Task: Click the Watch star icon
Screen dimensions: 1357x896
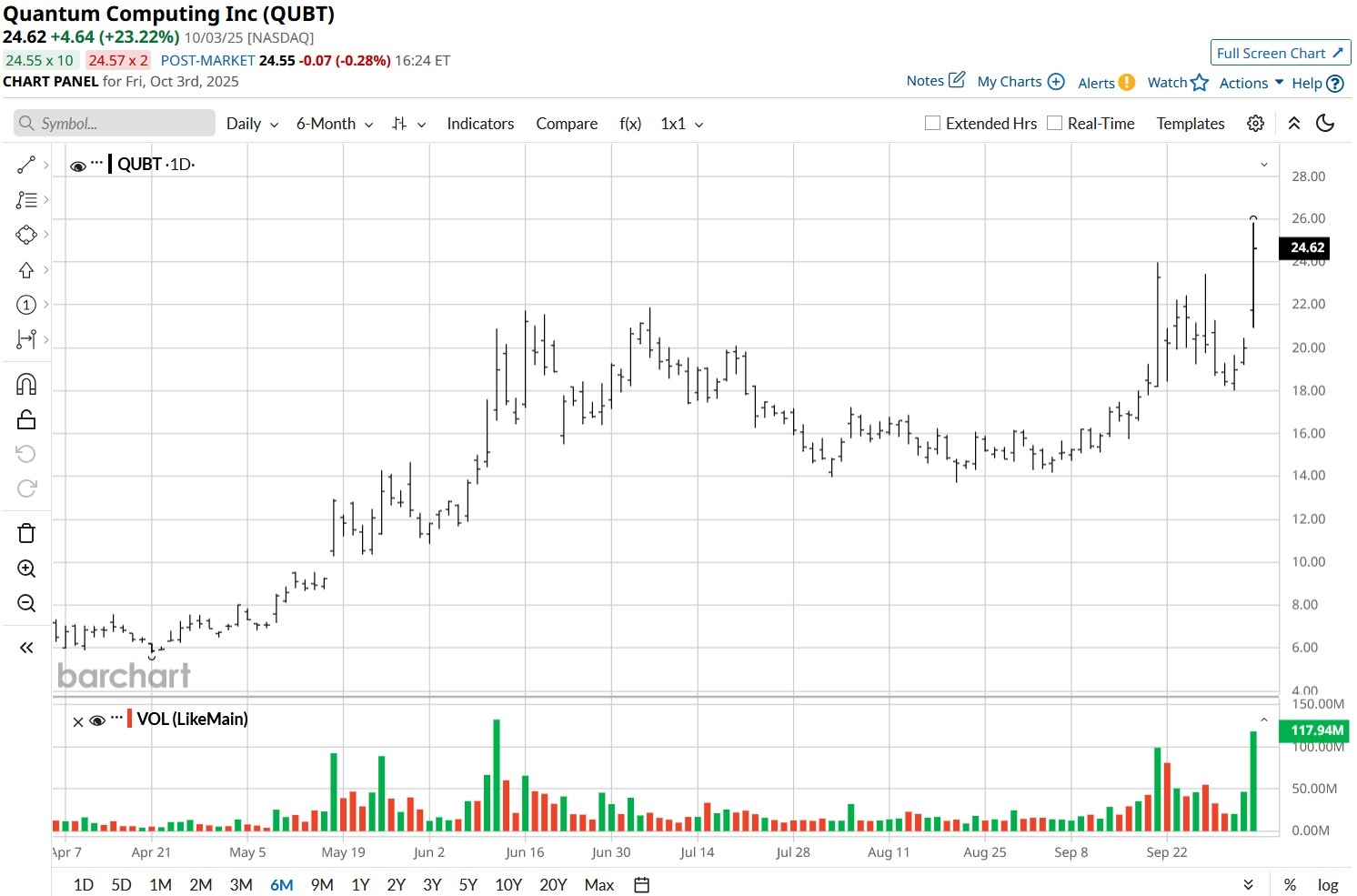Action: pos(1200,82)
